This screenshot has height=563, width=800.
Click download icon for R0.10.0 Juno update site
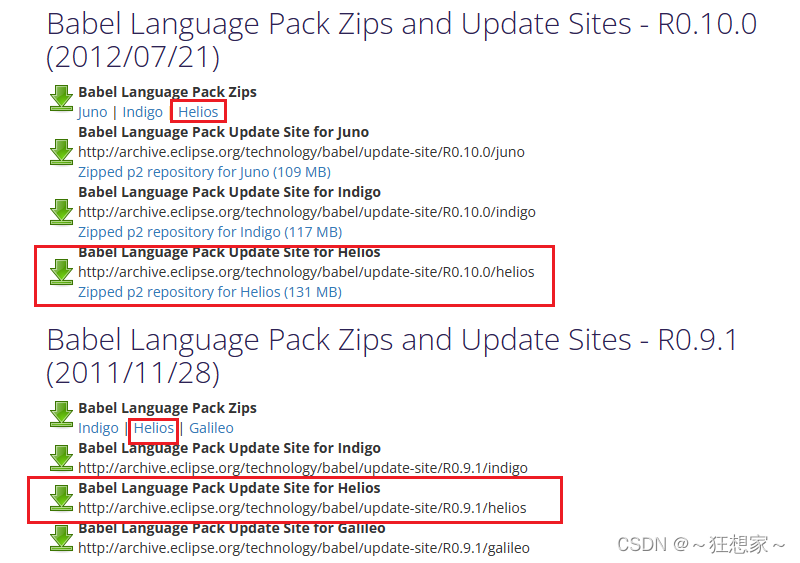click(61, 152)
